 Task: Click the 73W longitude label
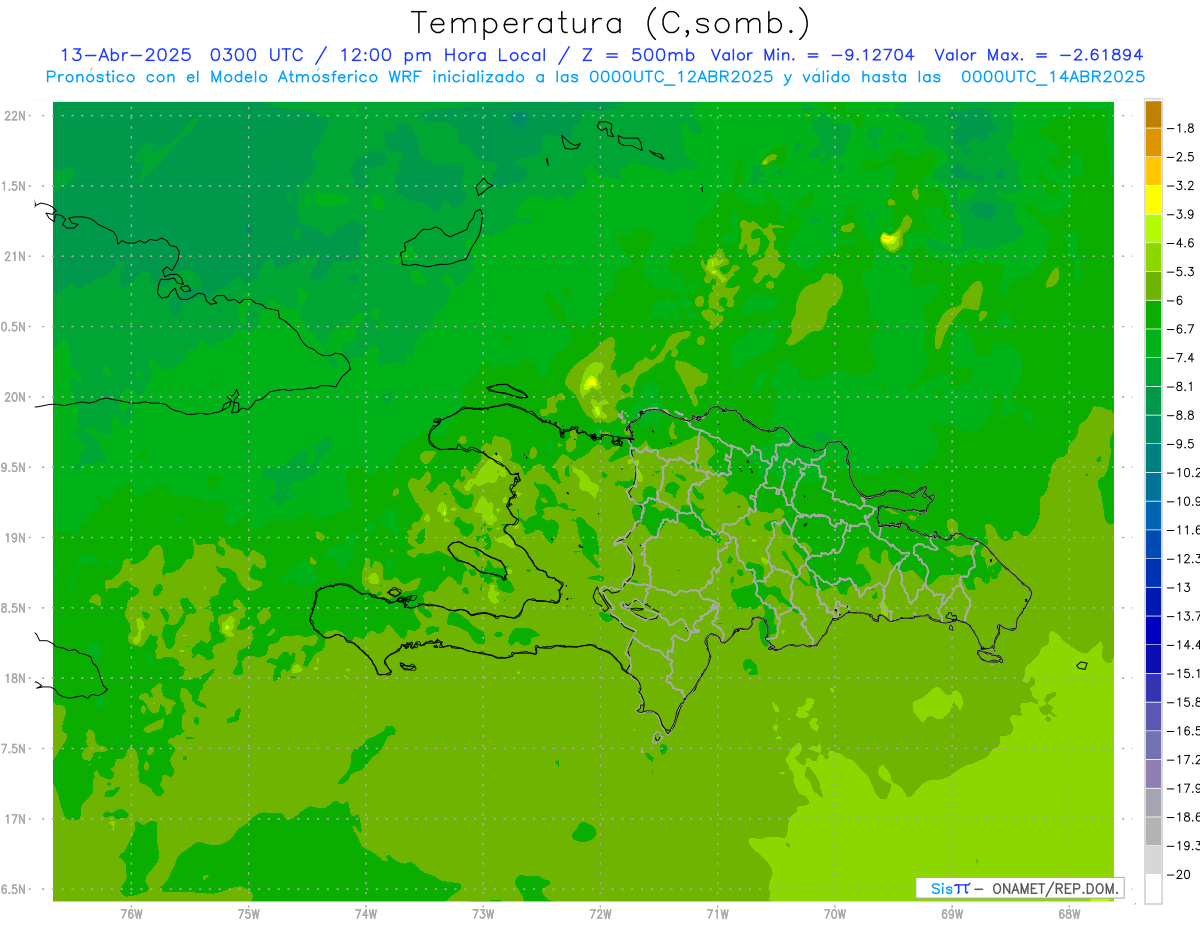483,914
